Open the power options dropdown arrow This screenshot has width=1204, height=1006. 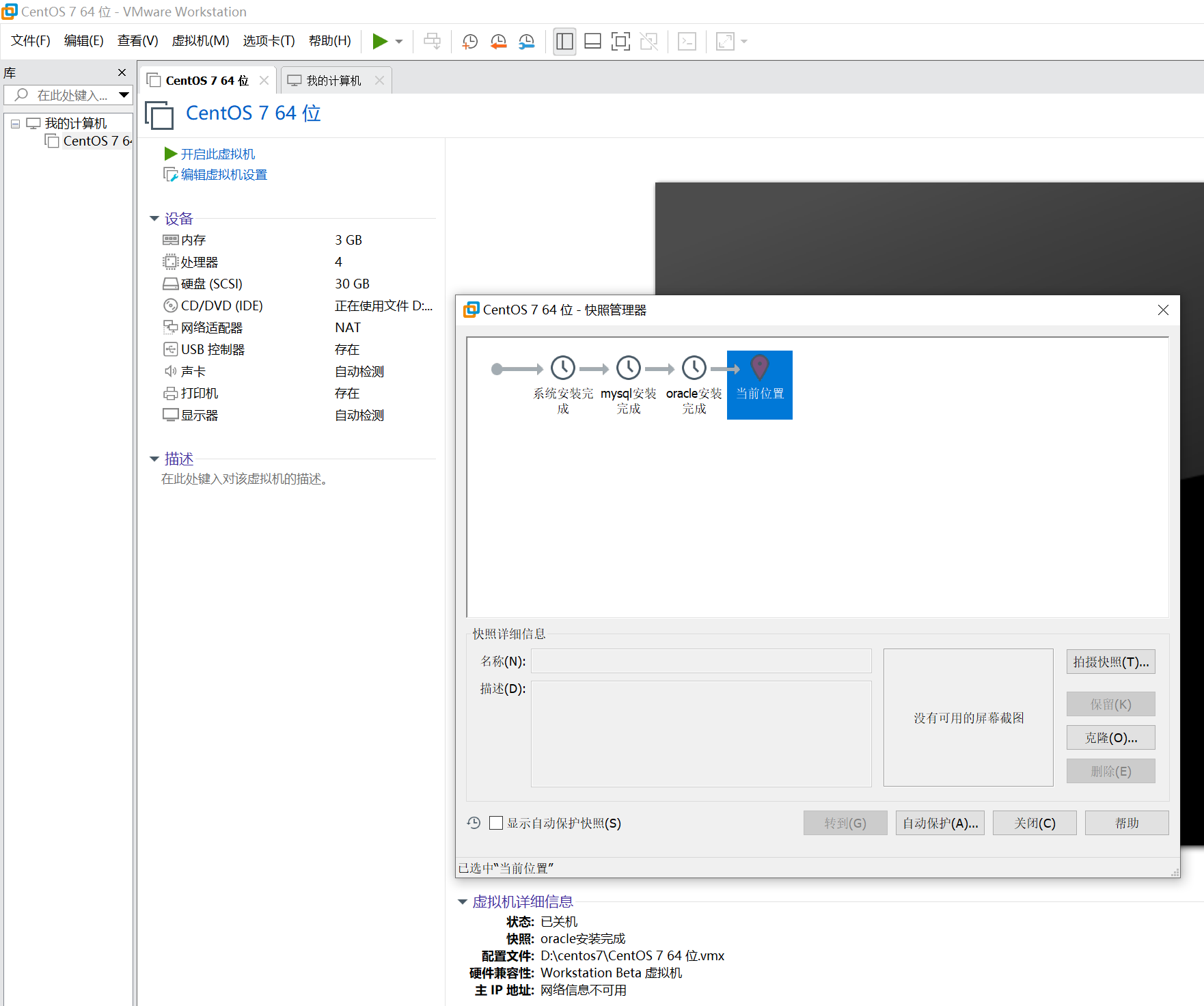click(x=399, y=42)
